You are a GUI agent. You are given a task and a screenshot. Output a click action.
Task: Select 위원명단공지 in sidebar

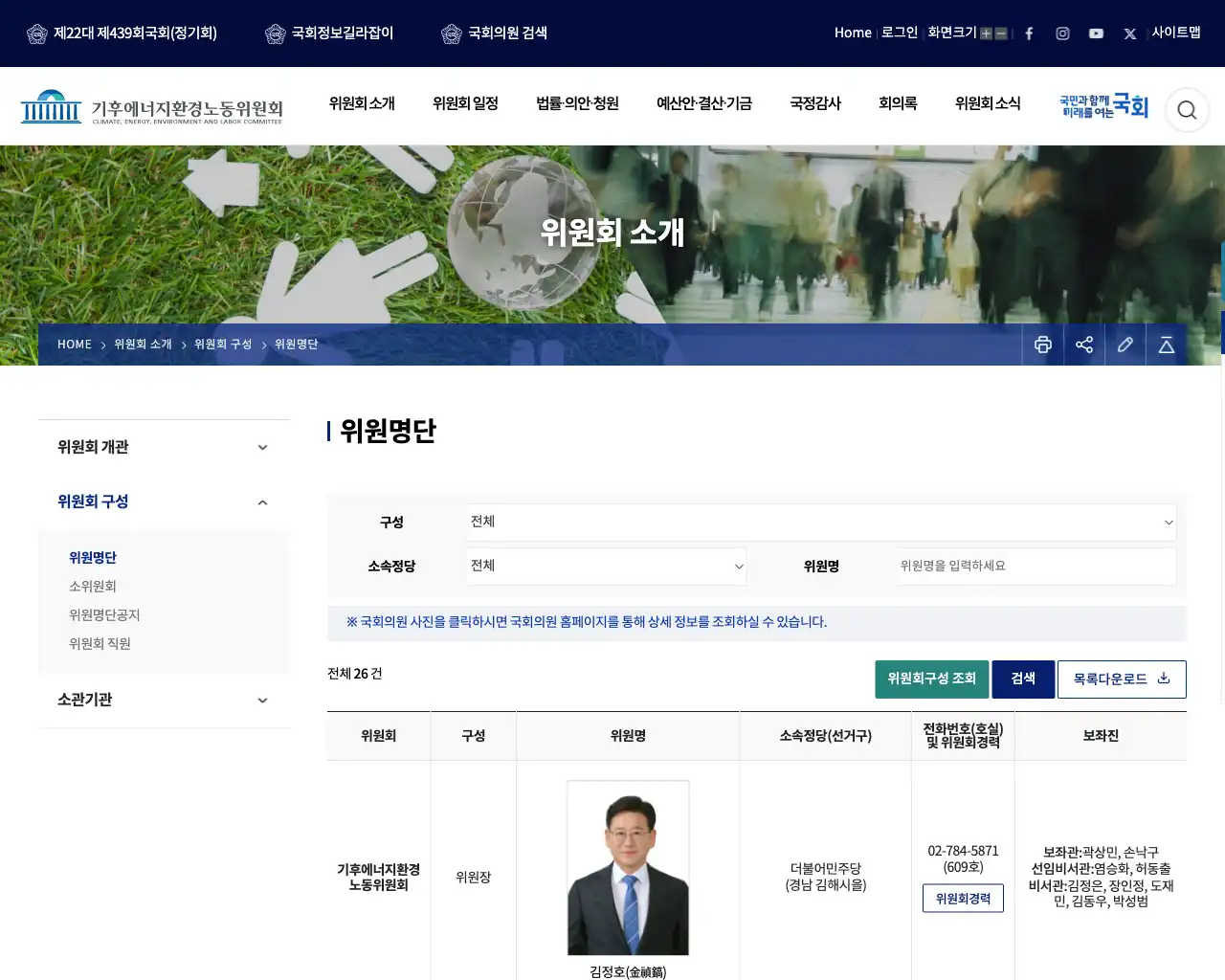104,615
